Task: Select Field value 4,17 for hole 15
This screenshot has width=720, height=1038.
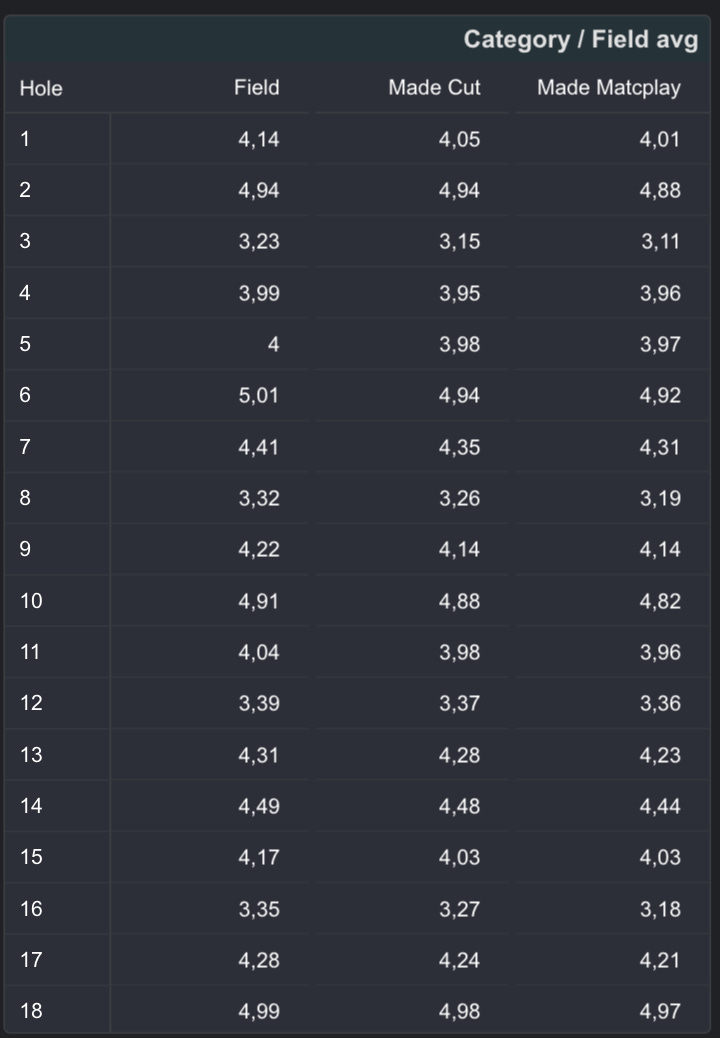Action: pos(259,857)
